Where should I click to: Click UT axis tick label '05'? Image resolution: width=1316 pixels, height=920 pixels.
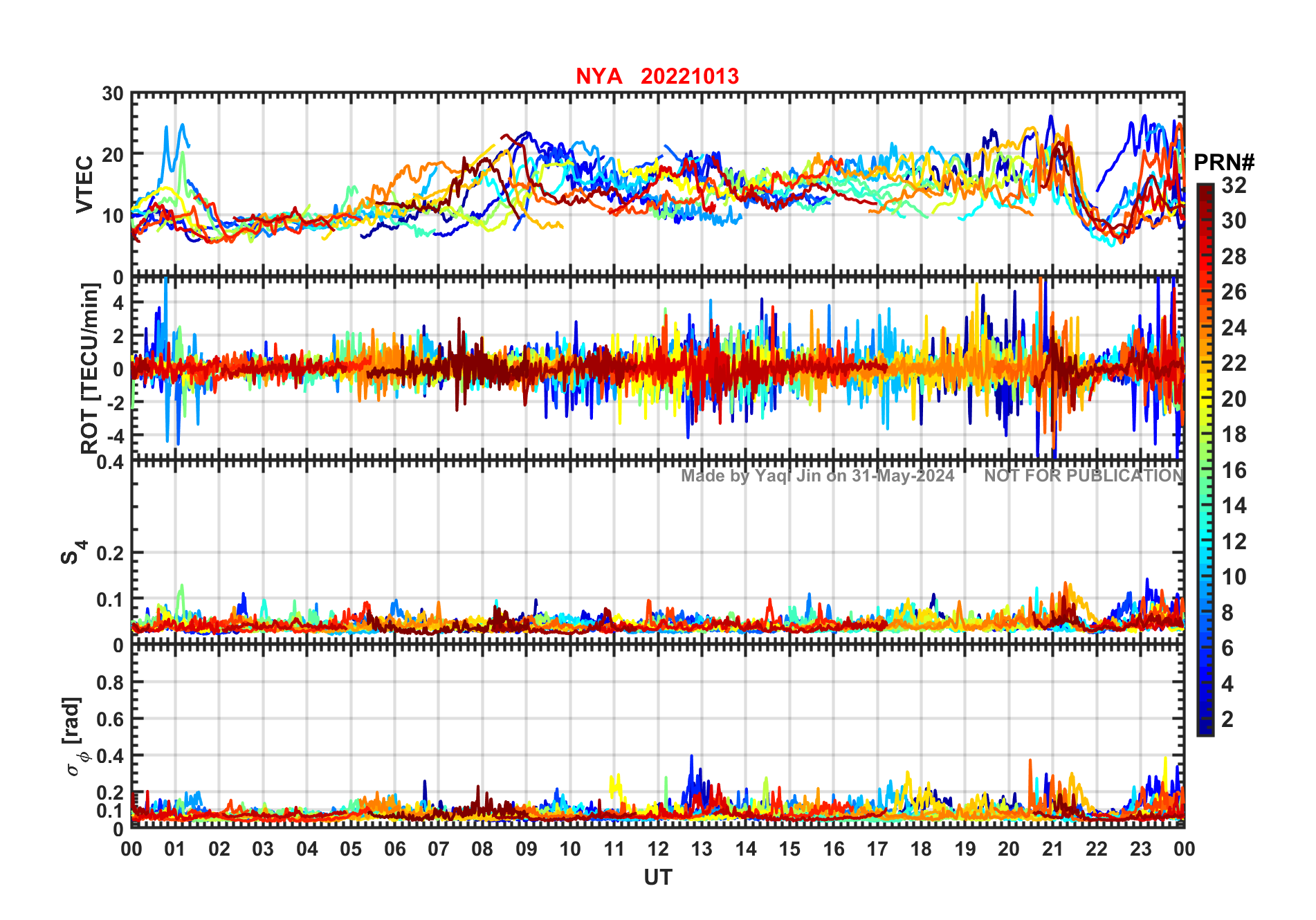351,849
